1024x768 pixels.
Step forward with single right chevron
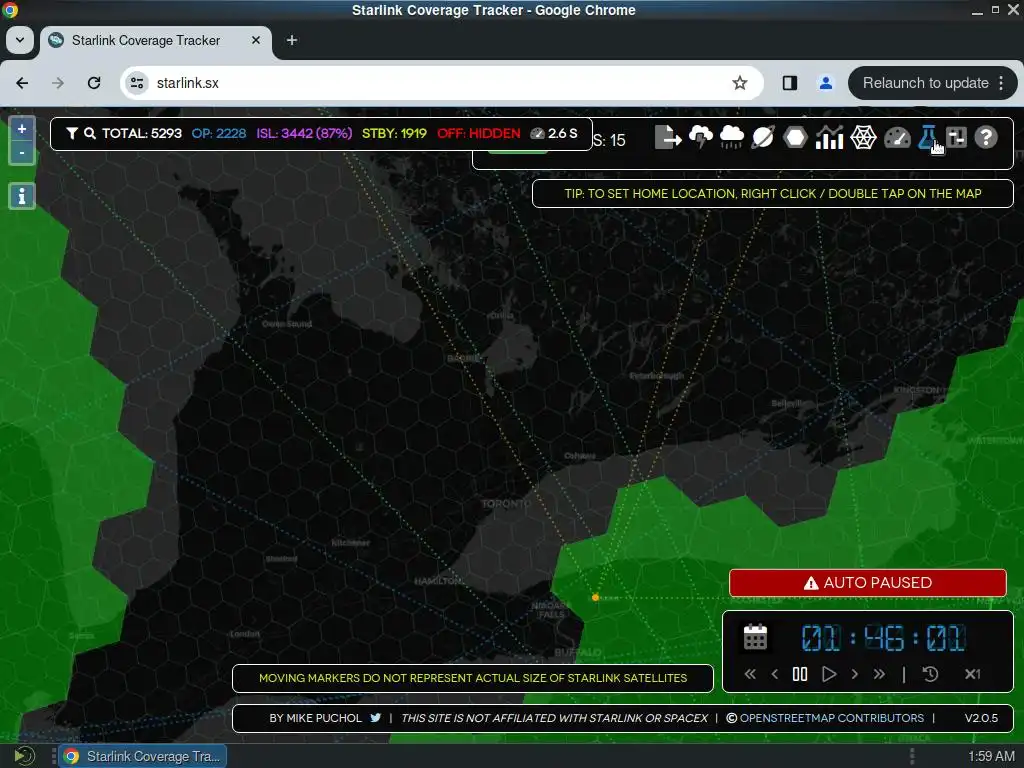[x=854, y=674]
